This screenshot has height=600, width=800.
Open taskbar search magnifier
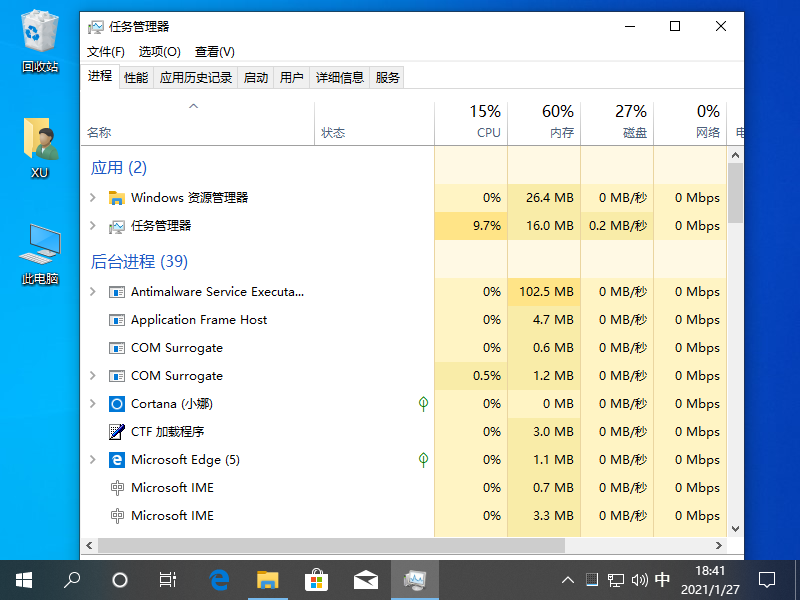click(x=72, y=580)
